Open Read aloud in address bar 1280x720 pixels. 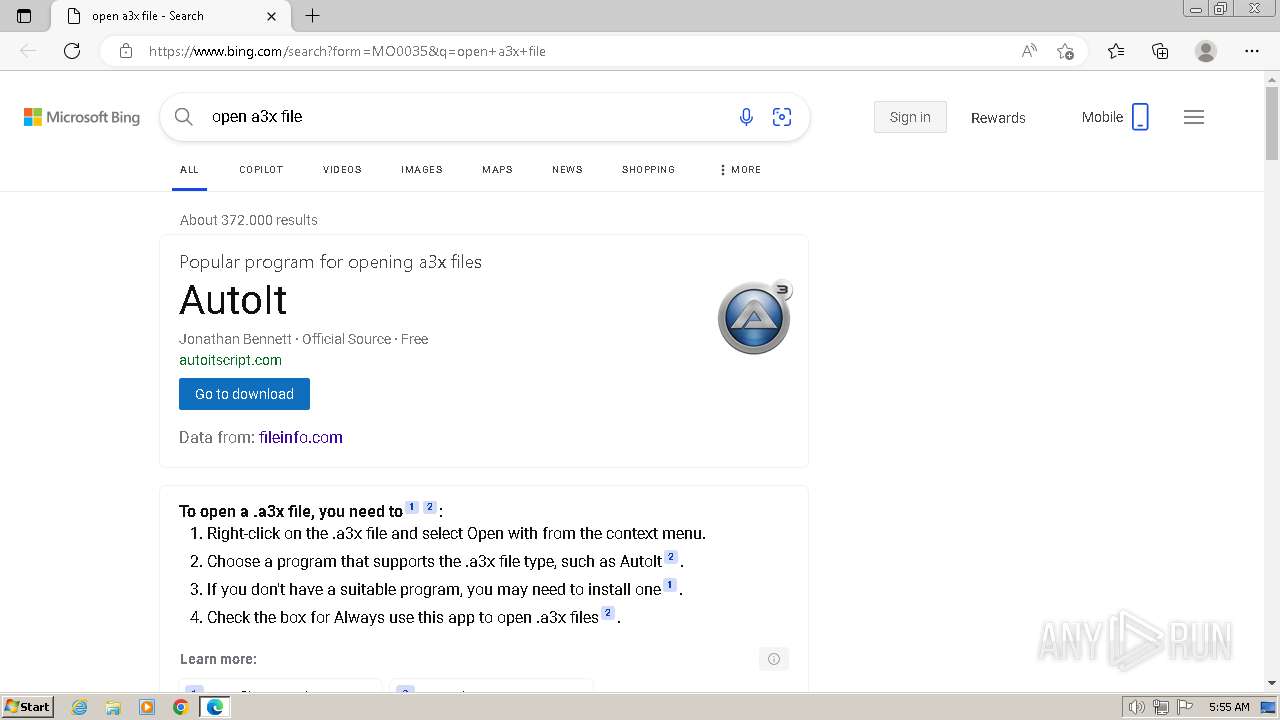click(1028, 51)
